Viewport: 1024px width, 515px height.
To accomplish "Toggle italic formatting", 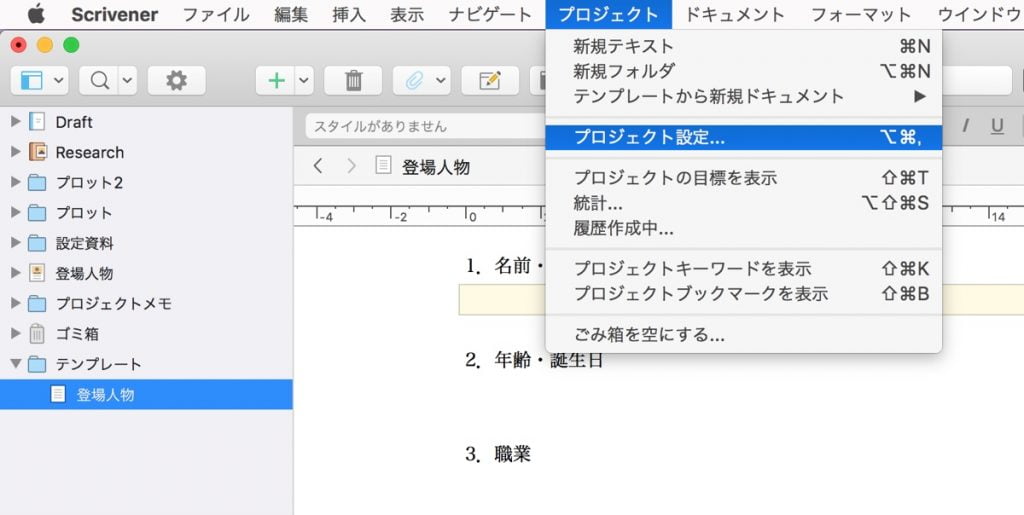I will (x=965, y=126).
